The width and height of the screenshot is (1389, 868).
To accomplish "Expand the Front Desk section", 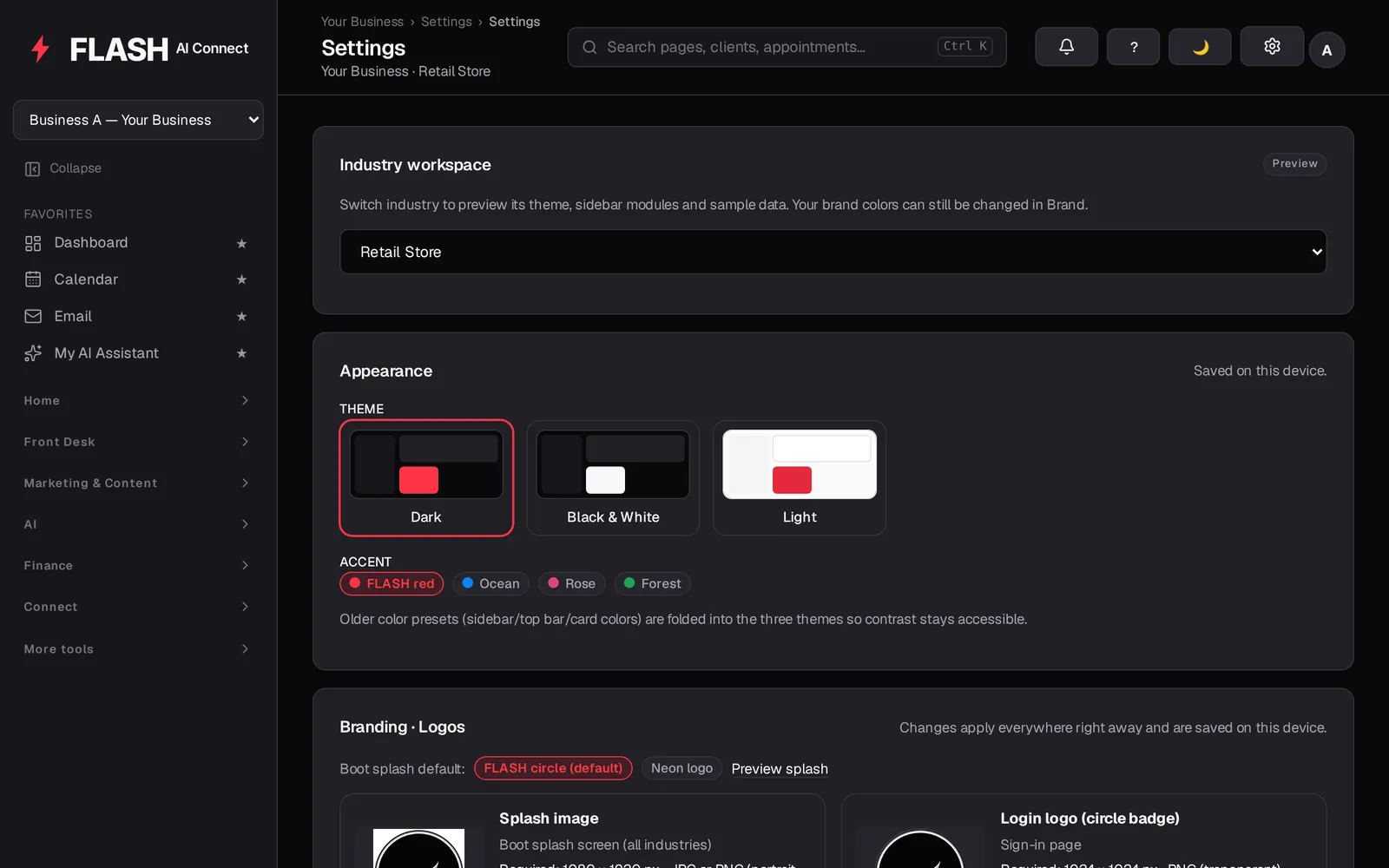I will pyautogui.click(x=137, y=442).
